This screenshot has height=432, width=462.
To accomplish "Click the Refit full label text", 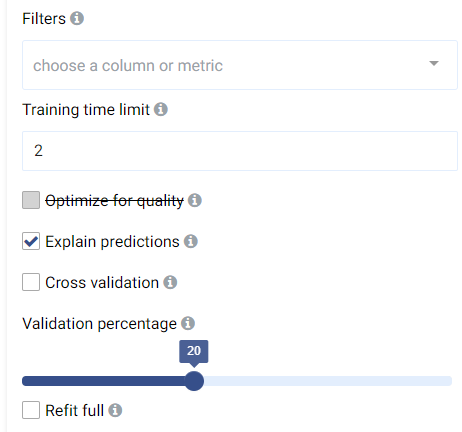I will pos(75,410).
